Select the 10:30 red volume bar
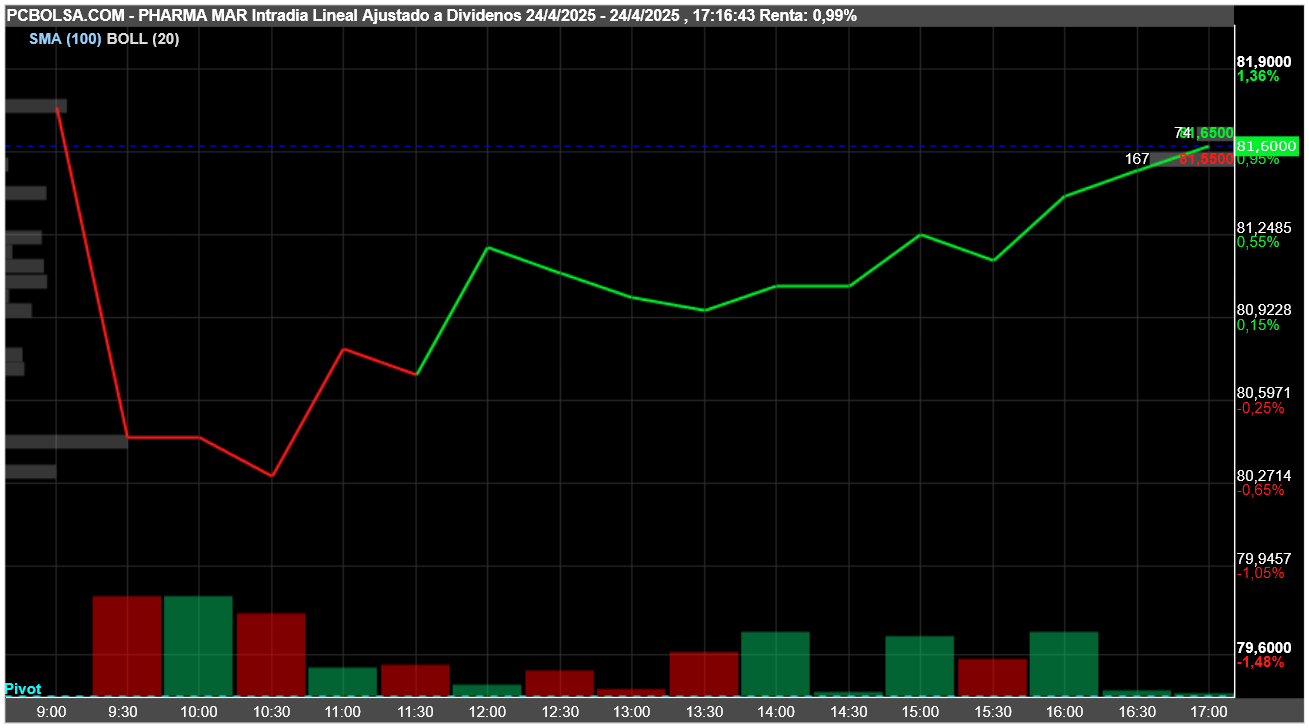Screen dimensions: 1309x728 271,655
